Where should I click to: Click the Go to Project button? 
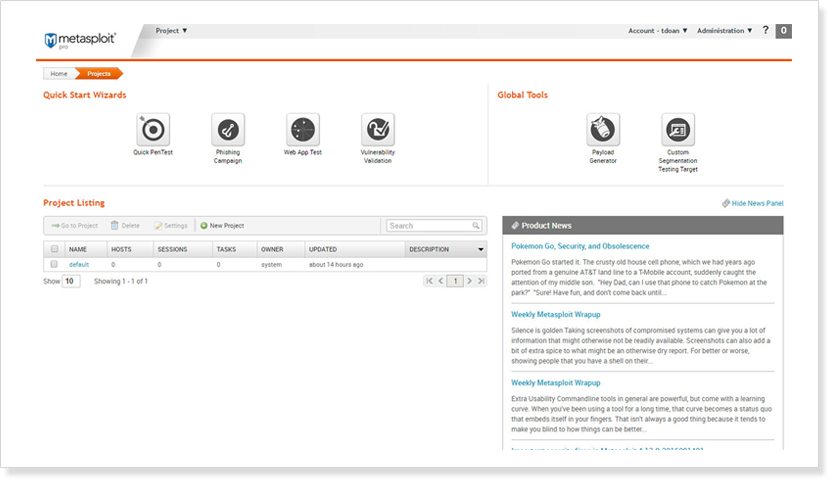(x=74, y=226)
